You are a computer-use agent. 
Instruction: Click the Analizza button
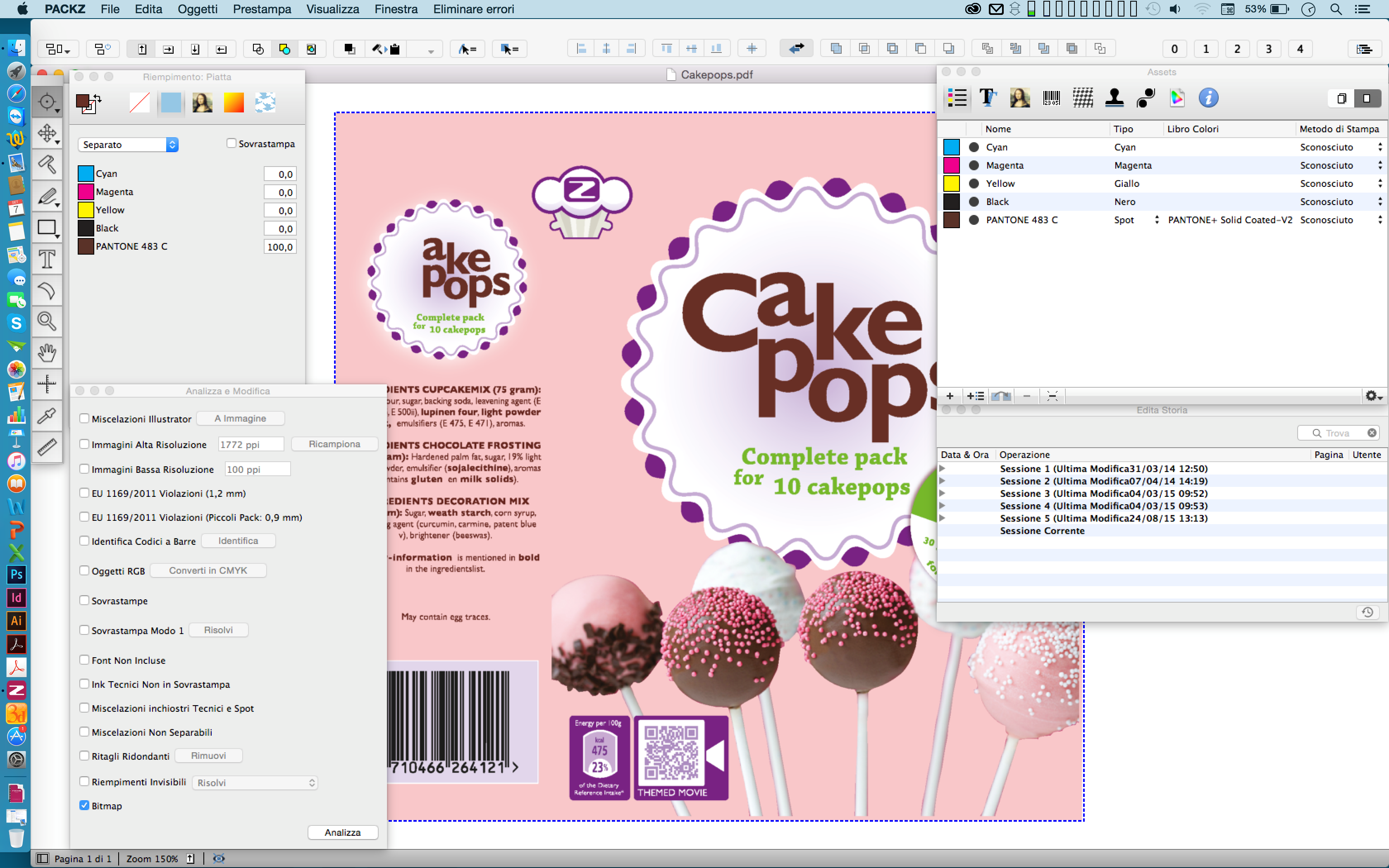(343, 832)
